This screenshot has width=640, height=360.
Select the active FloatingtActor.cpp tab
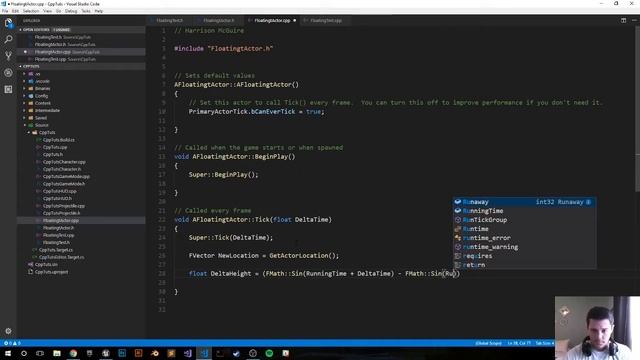[272, 20]
